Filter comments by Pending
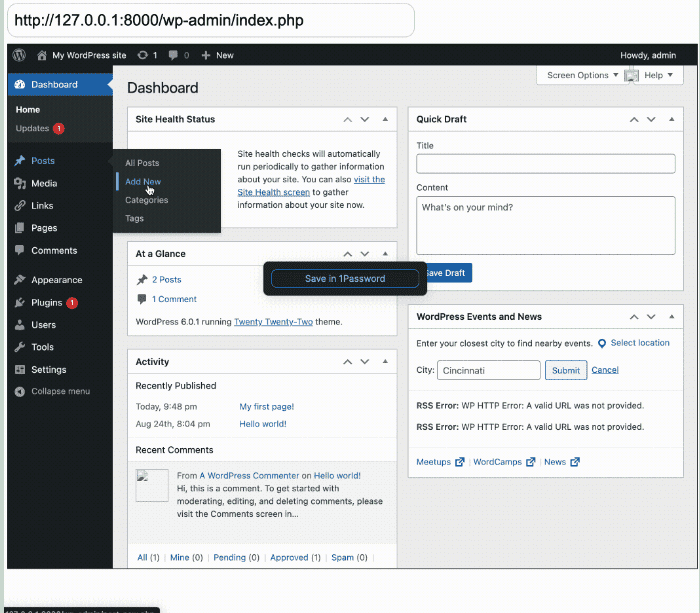 click(236, 558)
